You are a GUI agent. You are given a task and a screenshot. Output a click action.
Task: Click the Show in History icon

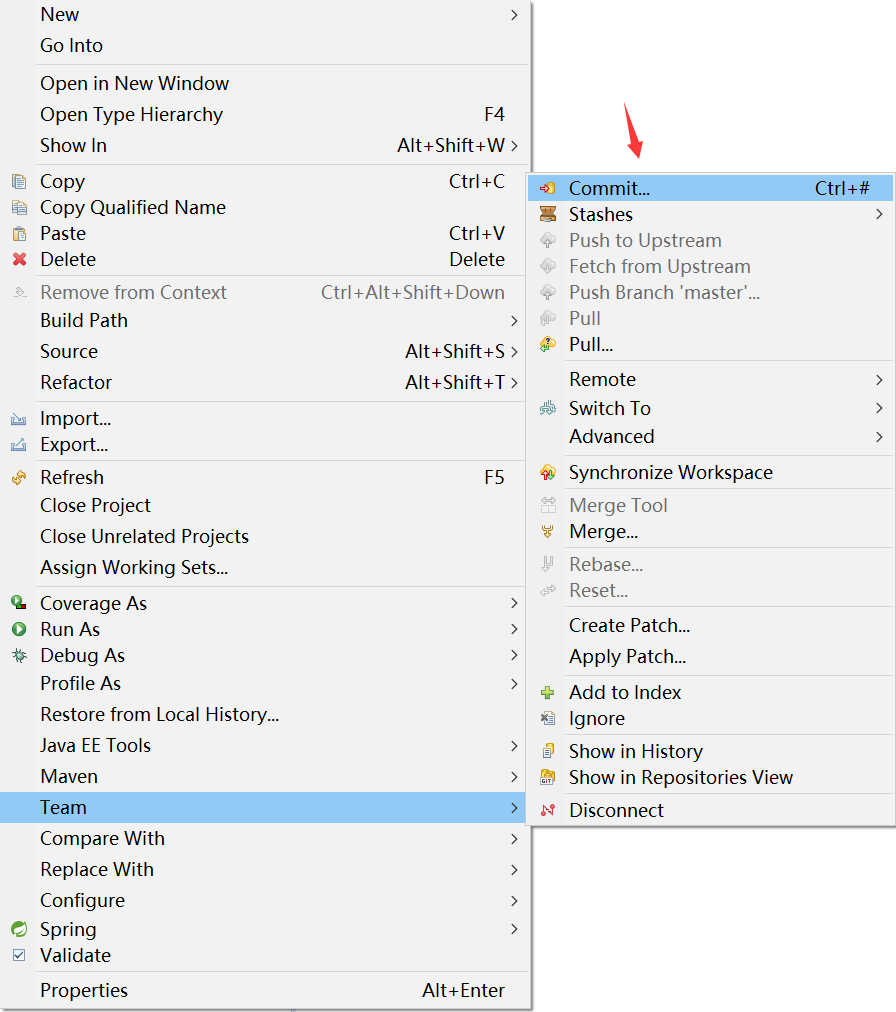(547, 751)
